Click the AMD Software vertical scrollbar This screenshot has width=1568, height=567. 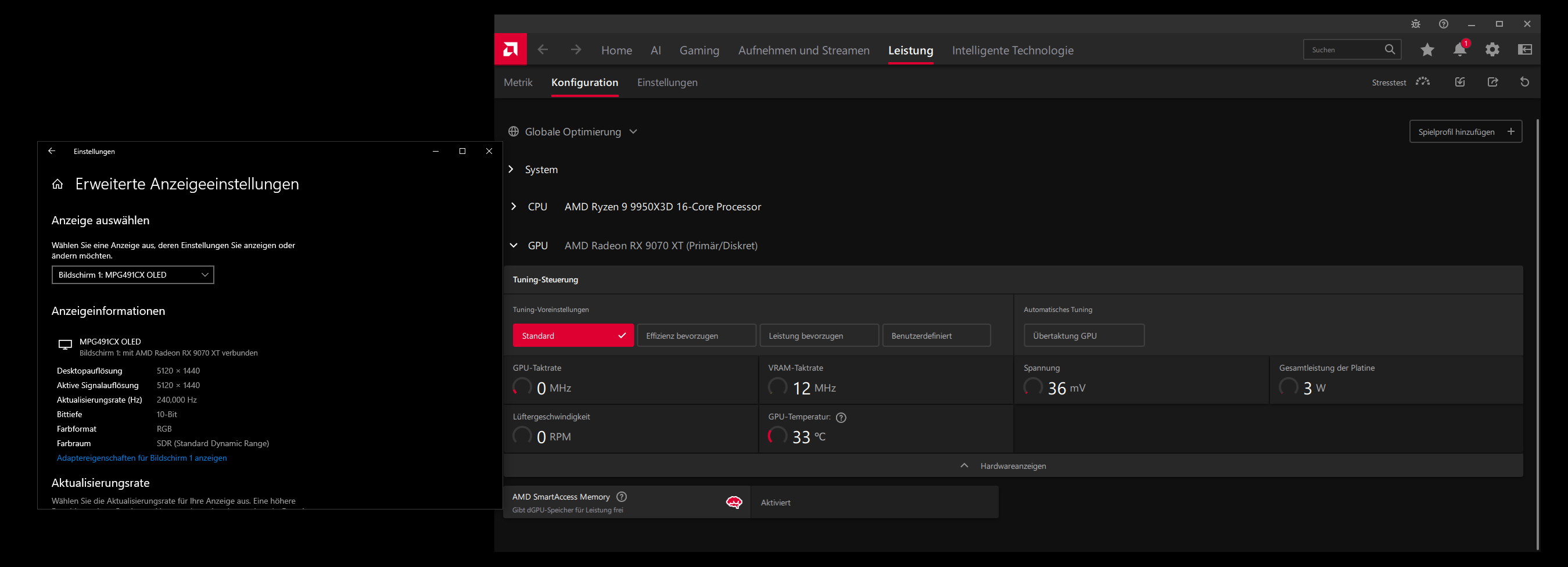pyautogui.click(x=1538, y=335)
